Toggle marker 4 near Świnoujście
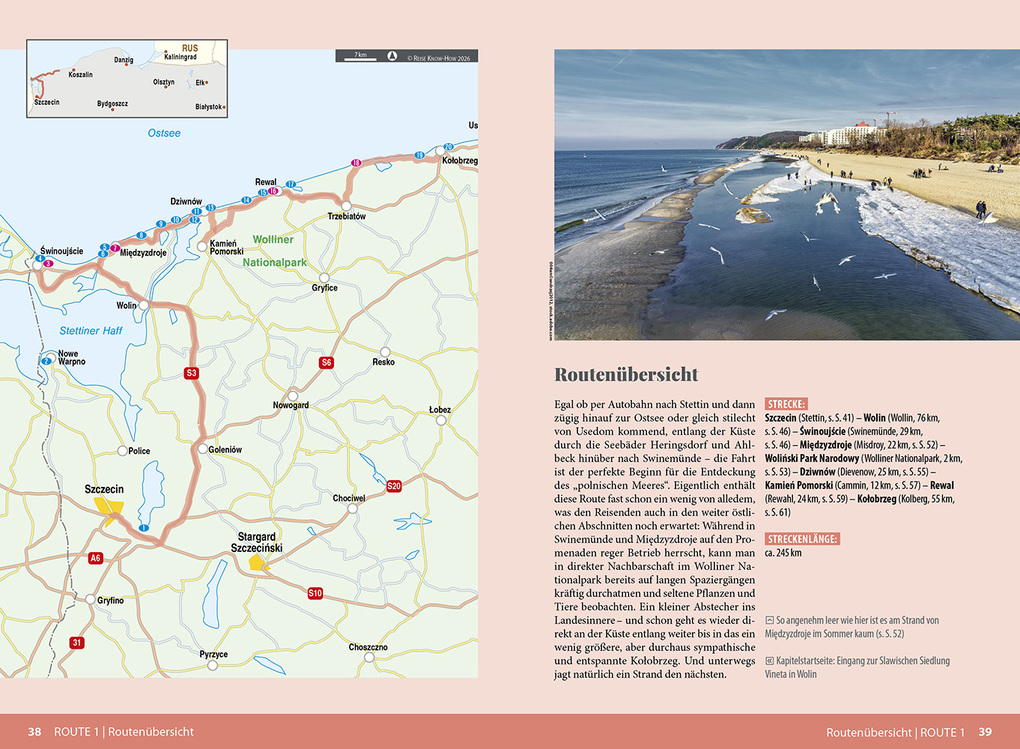 click(39, 258)
